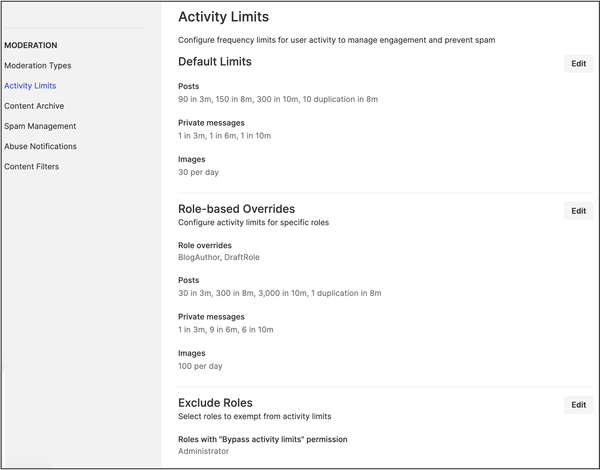
Task: Click the Activity Limits page title
Action: coord(223,17)
